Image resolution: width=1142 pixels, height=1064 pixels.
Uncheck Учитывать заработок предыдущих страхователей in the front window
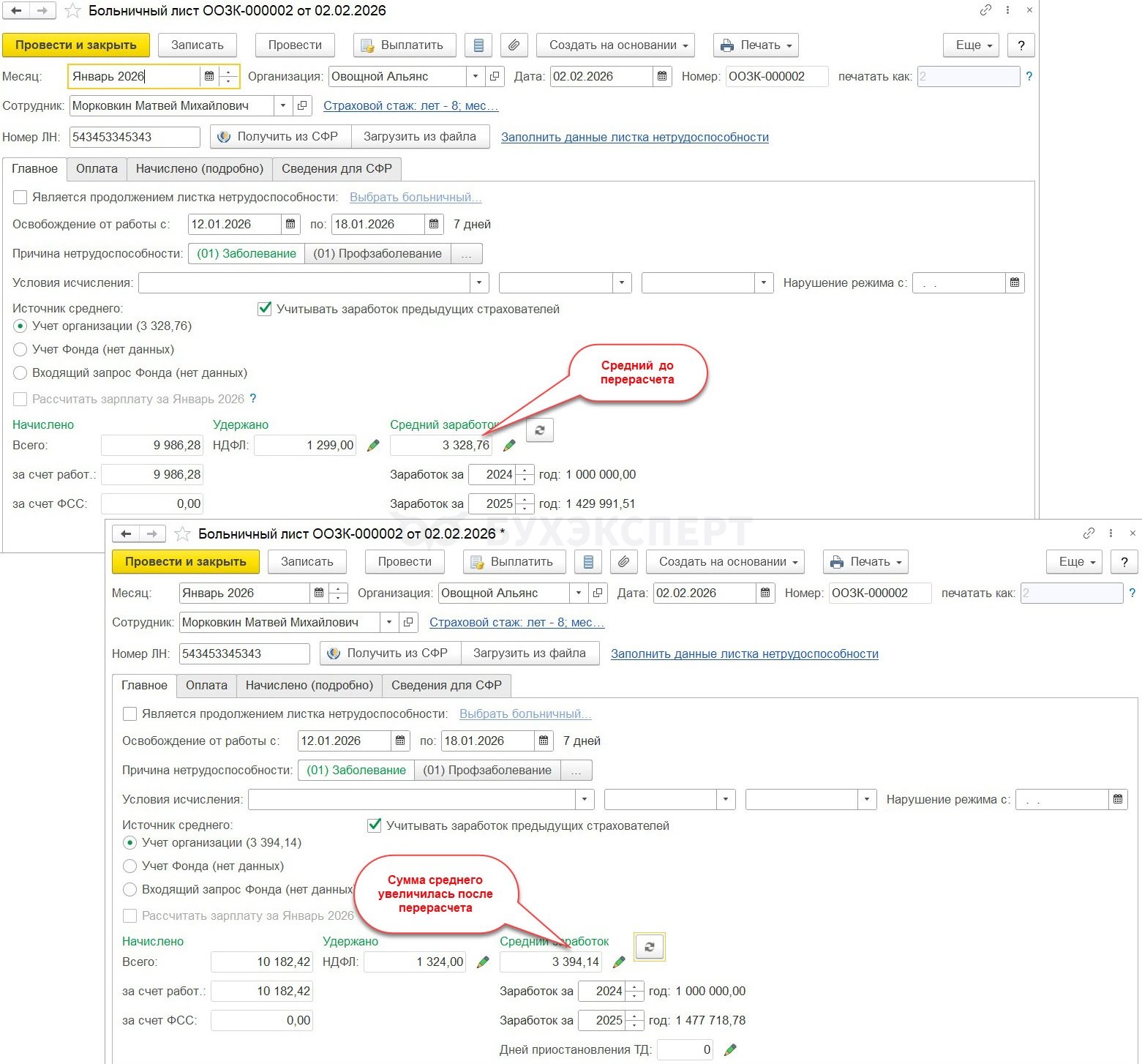coord(375,825)
